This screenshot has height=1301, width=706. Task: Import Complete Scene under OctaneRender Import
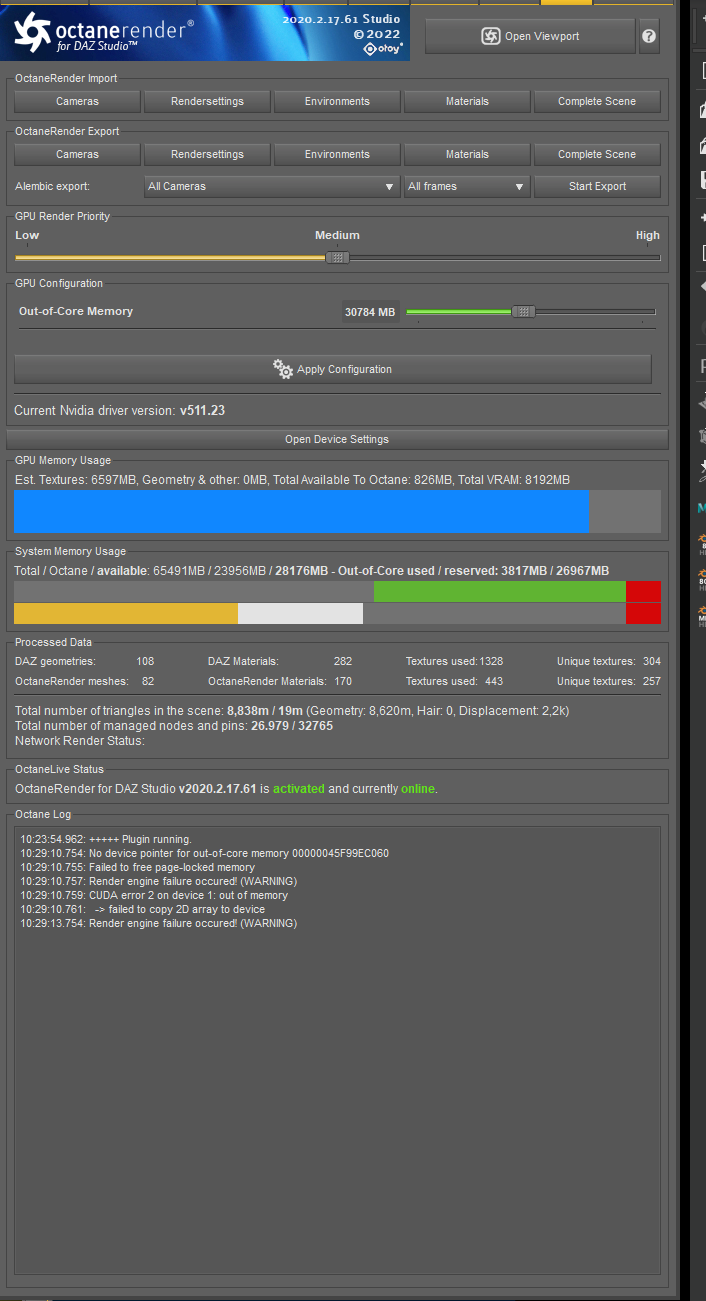coord(597,101)
